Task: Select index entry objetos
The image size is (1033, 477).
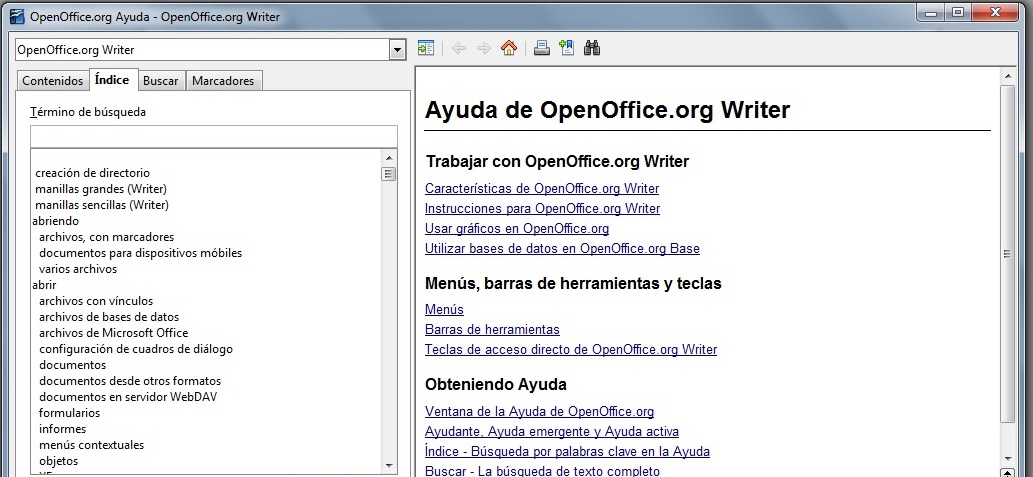Action: coord(58,461)
